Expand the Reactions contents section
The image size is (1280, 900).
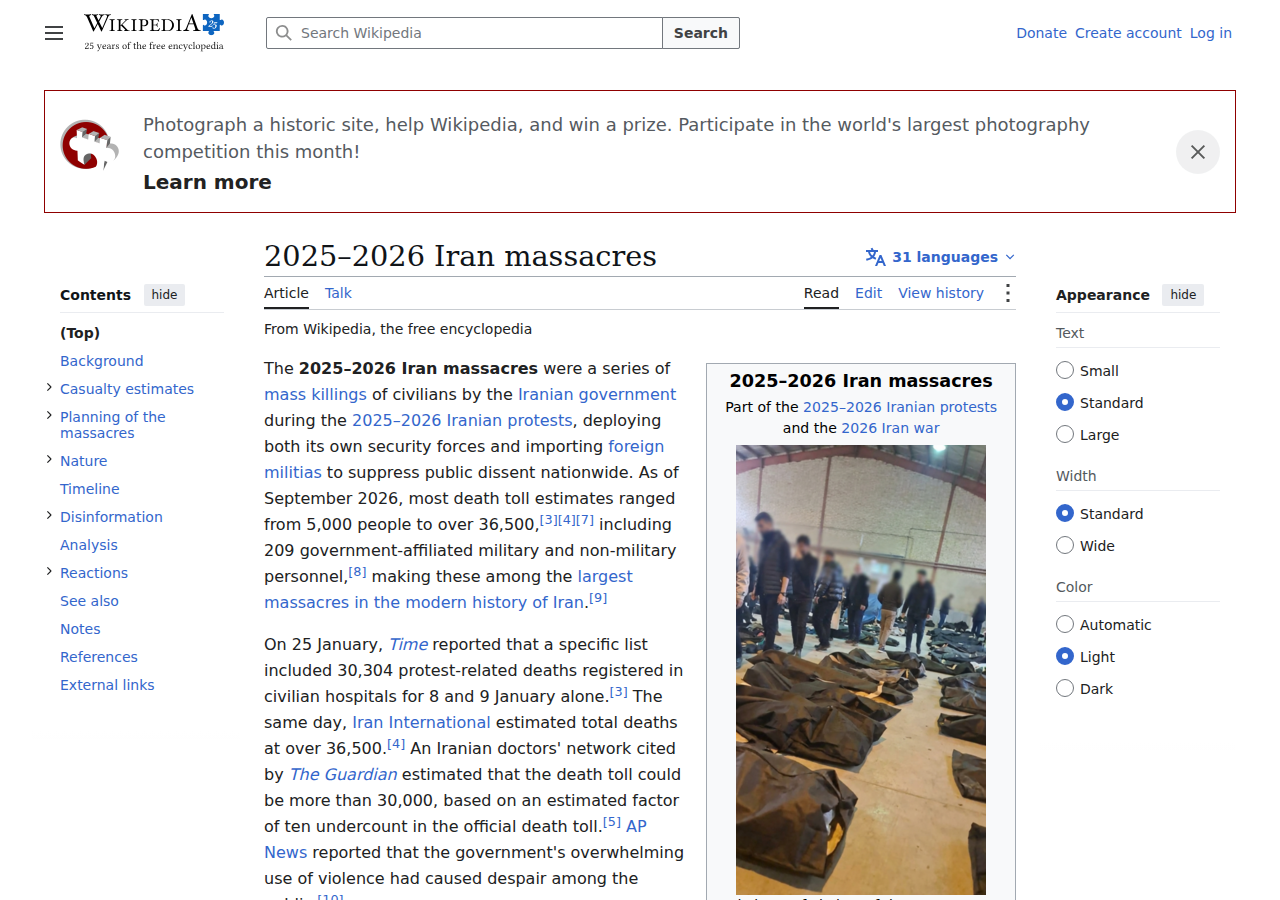tap(49, 572)
